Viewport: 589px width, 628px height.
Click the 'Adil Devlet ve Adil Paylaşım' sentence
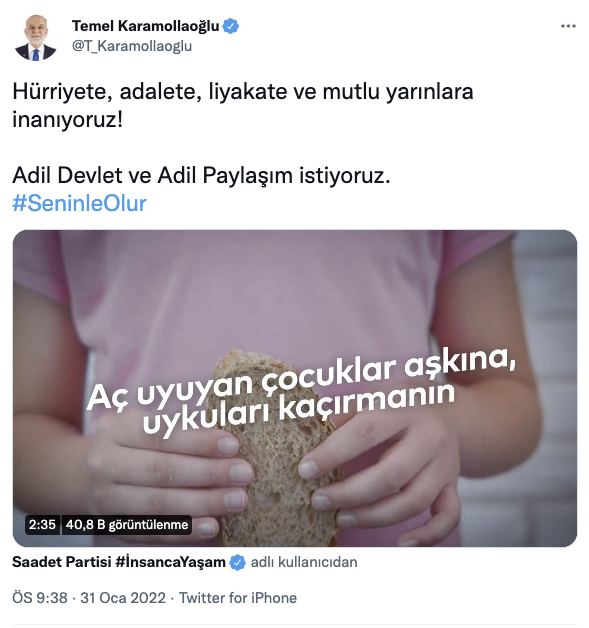(201, 175)
